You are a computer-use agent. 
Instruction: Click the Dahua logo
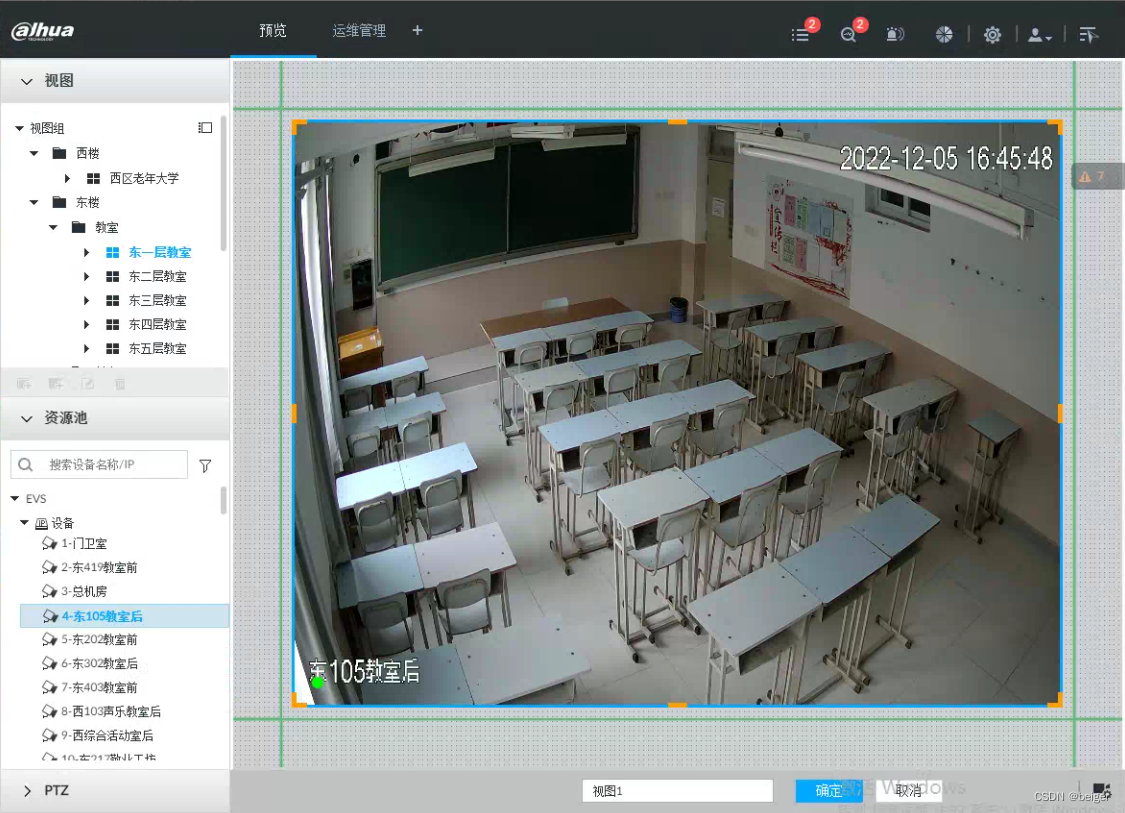43,31
